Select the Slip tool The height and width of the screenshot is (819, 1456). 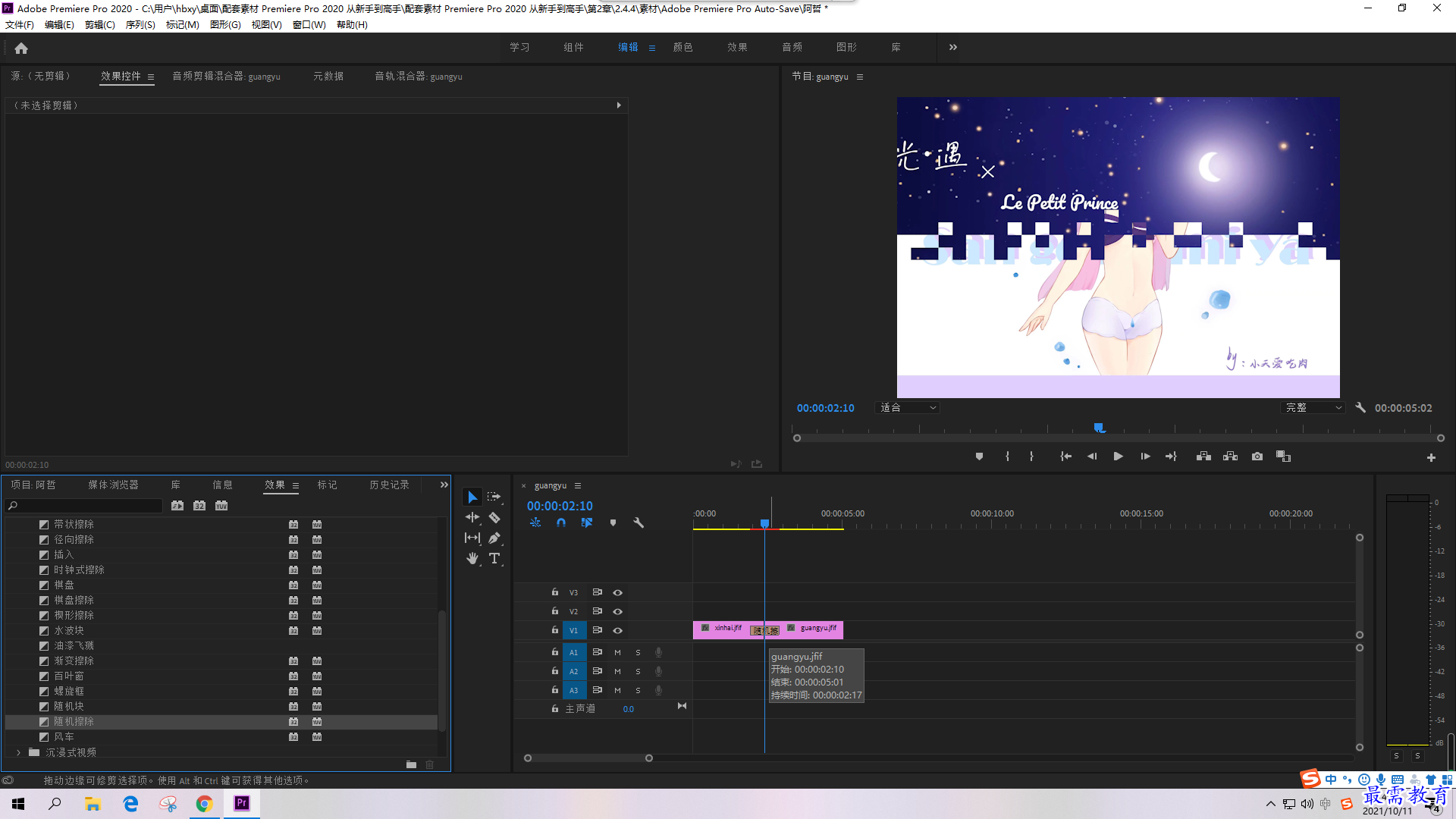click(472, 538)
